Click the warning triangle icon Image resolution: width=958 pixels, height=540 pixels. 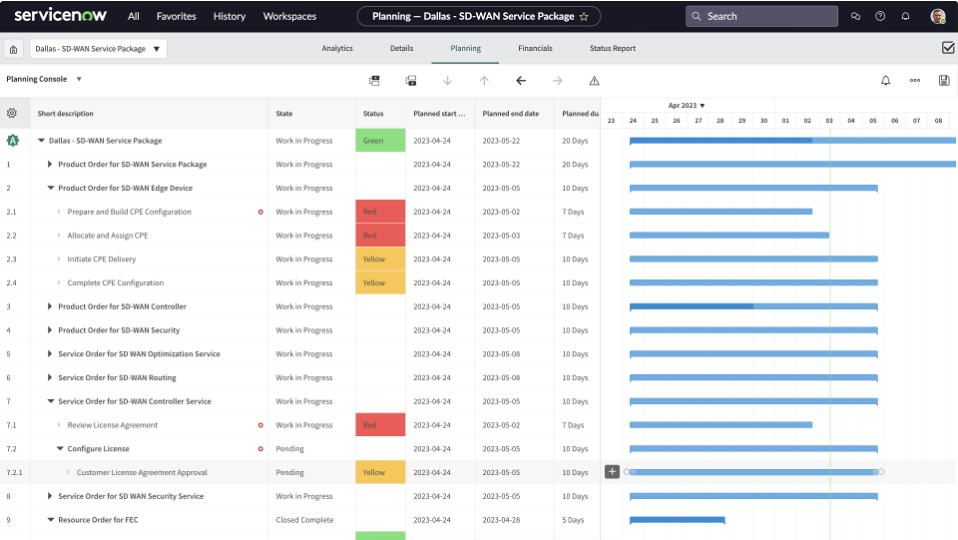(594, 81)
